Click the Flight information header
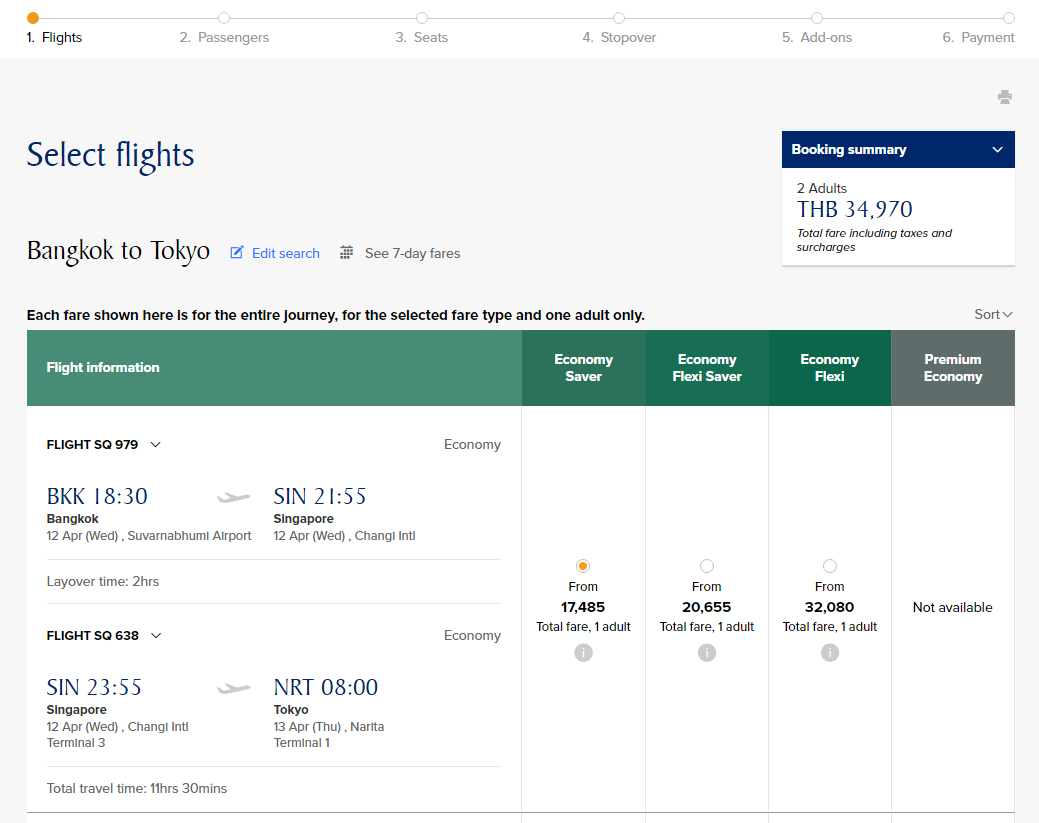Screen dimensions: 1039x823 click(103, 368)
